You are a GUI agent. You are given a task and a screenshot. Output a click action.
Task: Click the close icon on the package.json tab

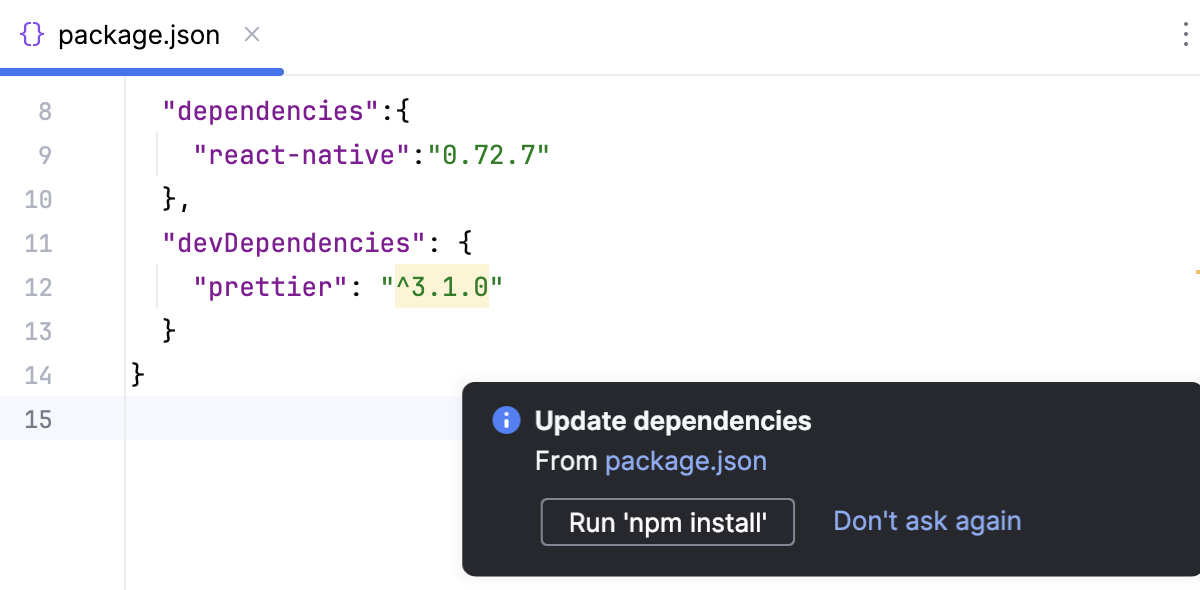[x=251, y=34]
